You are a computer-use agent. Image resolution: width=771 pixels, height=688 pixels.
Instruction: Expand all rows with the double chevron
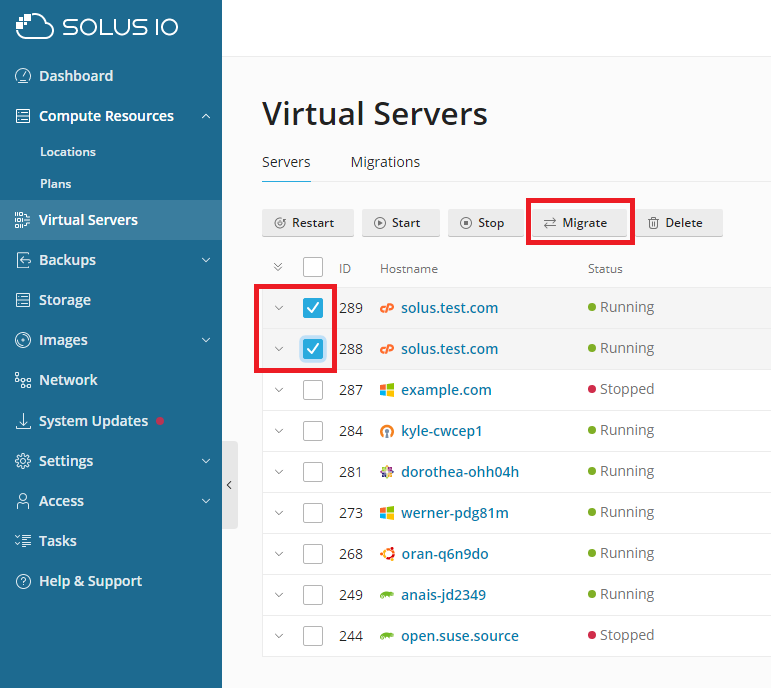[x=278, y=267]
